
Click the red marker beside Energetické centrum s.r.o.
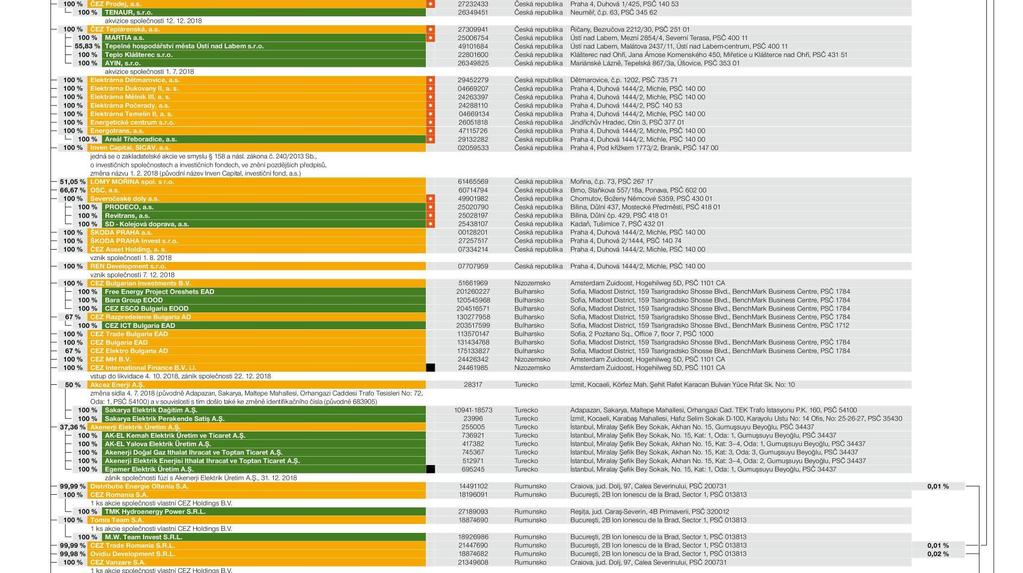(431, 123)
